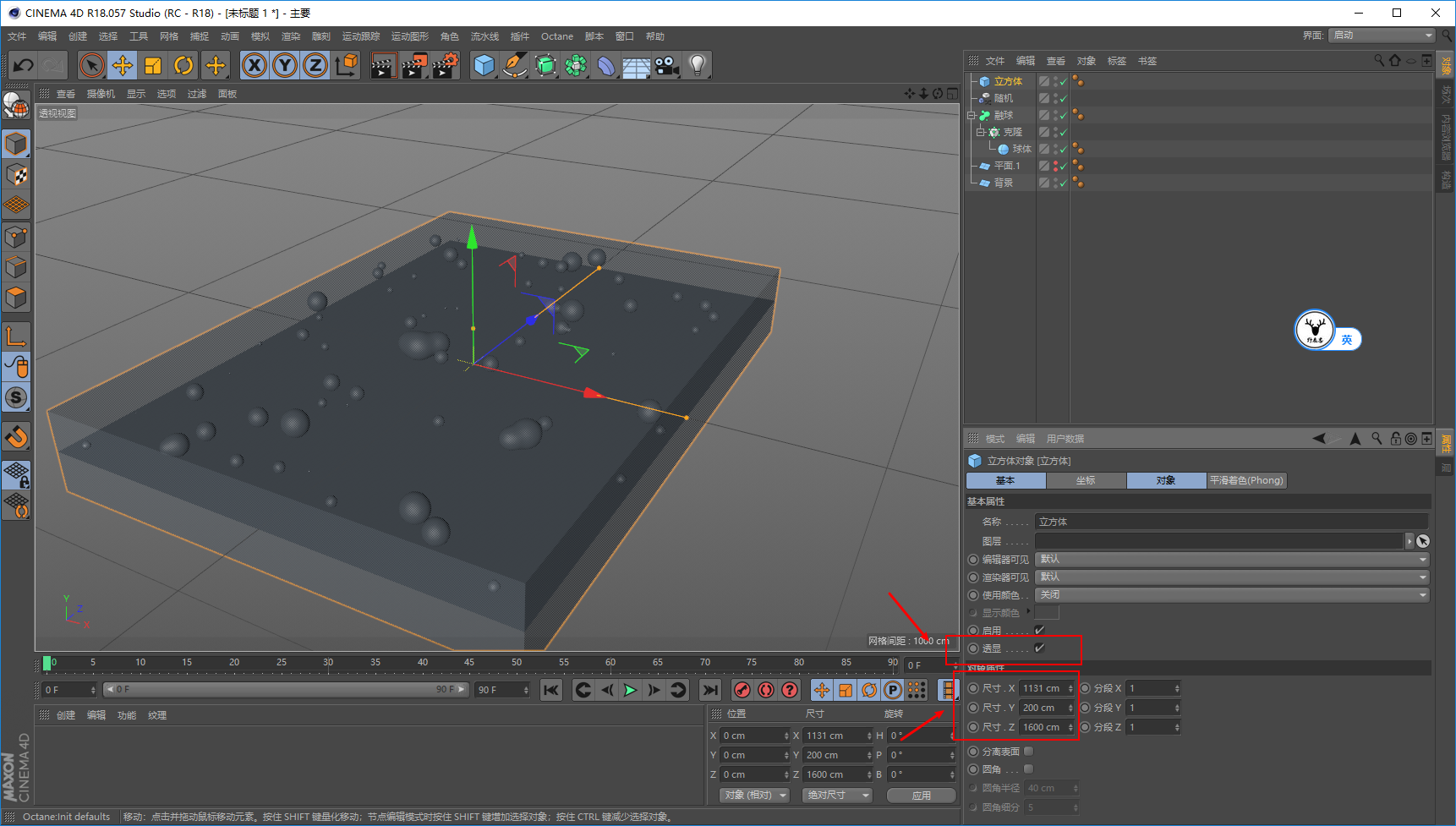Add a light with the bulb icon

pos(697,65)
